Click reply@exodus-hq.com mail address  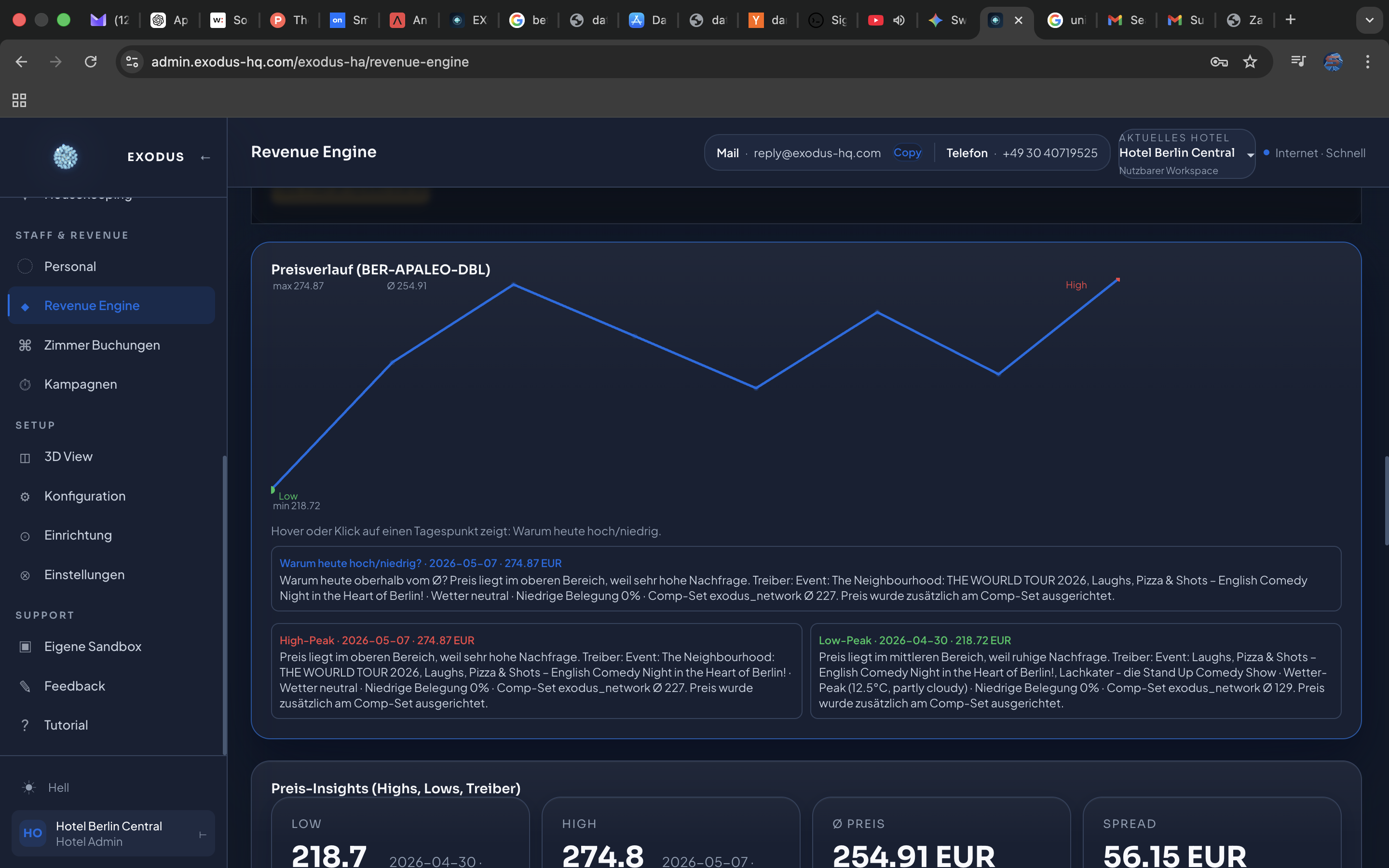(x=817, y=153)
